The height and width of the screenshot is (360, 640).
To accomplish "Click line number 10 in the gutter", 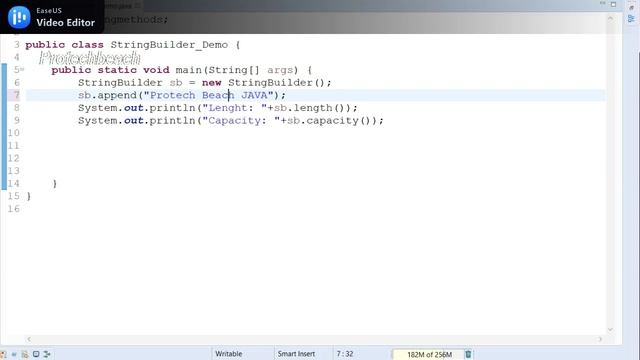I will point(13,133).
